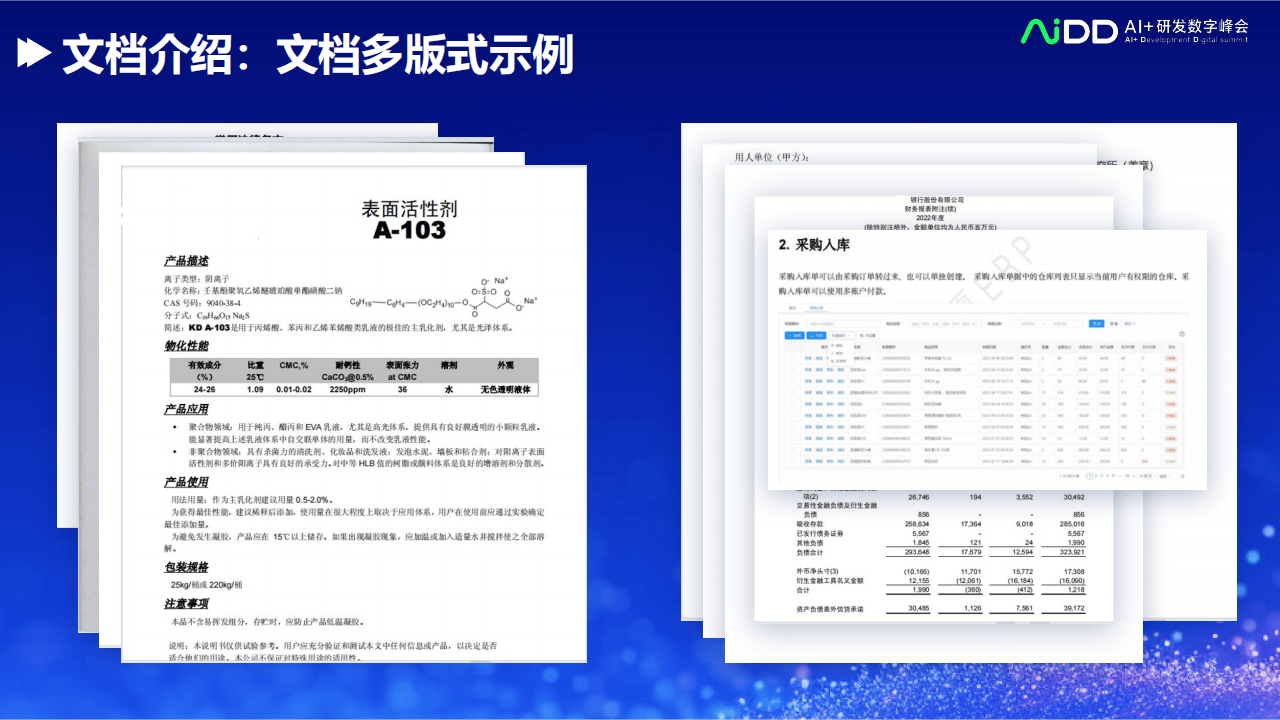Click the '负债合计' row label

coord(811,552)
